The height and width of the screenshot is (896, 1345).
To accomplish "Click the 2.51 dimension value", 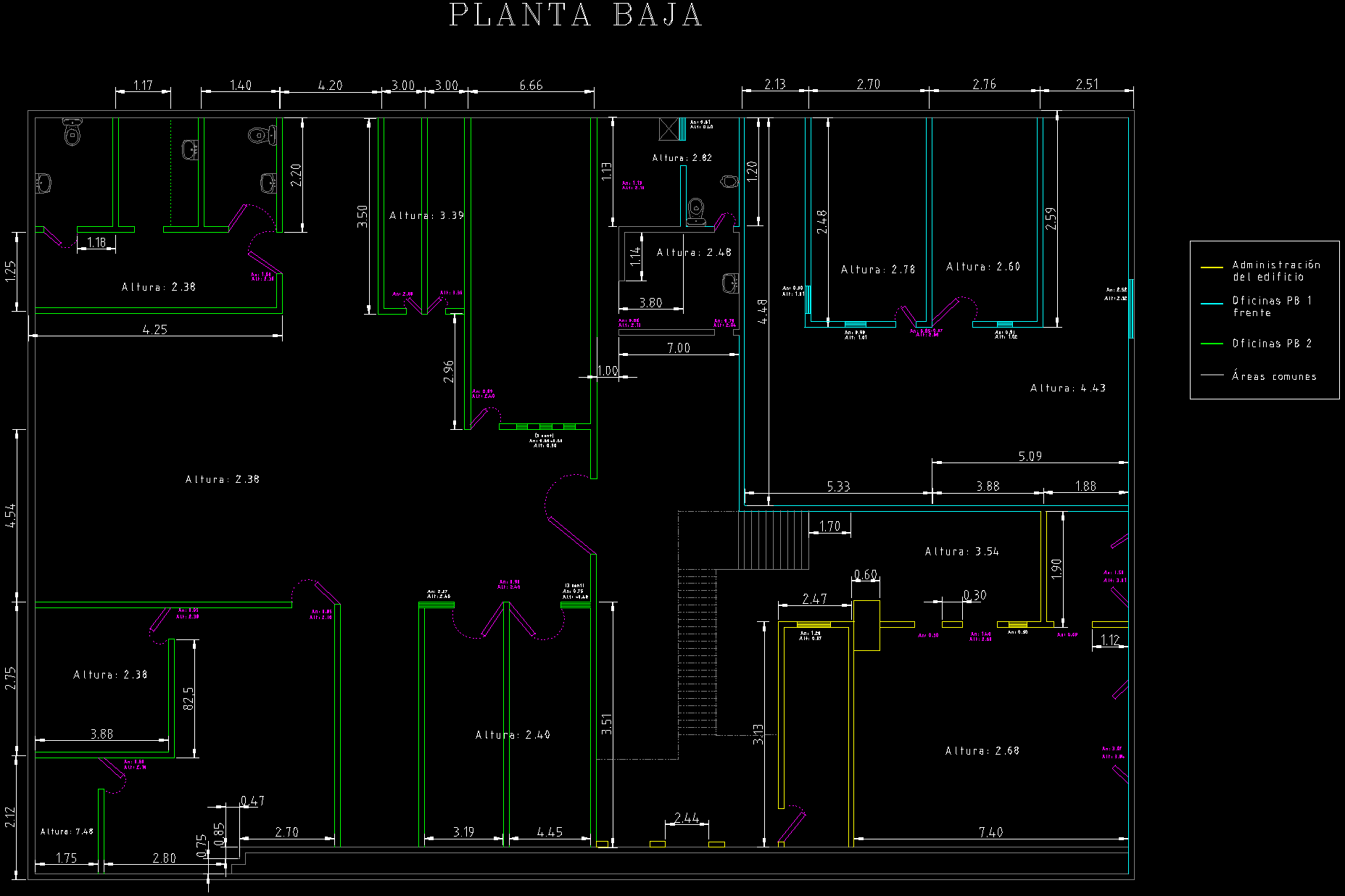I will click(1087, 84).
